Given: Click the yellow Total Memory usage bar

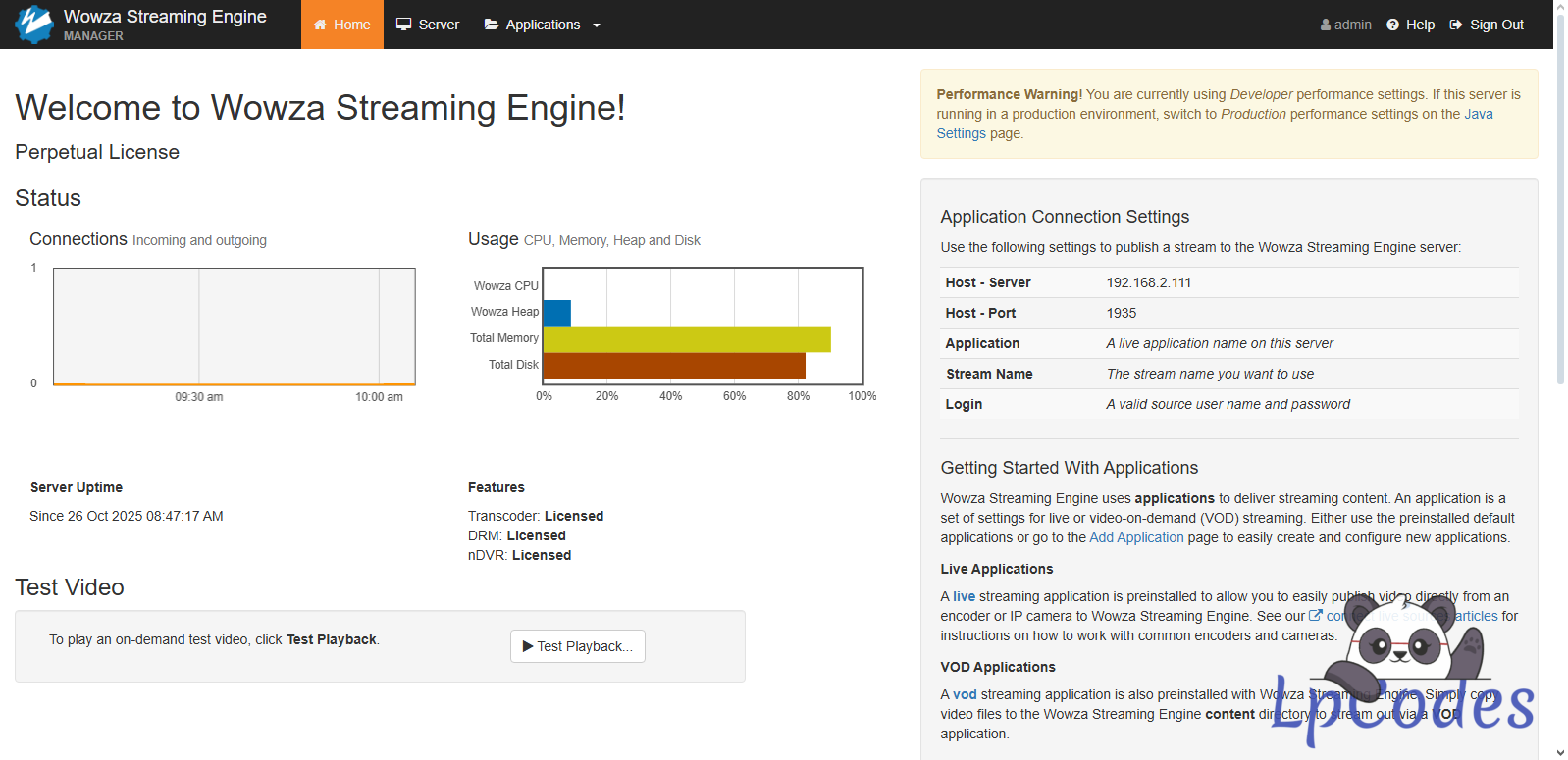Looking at the screenshot, I should tap(686, 339).
